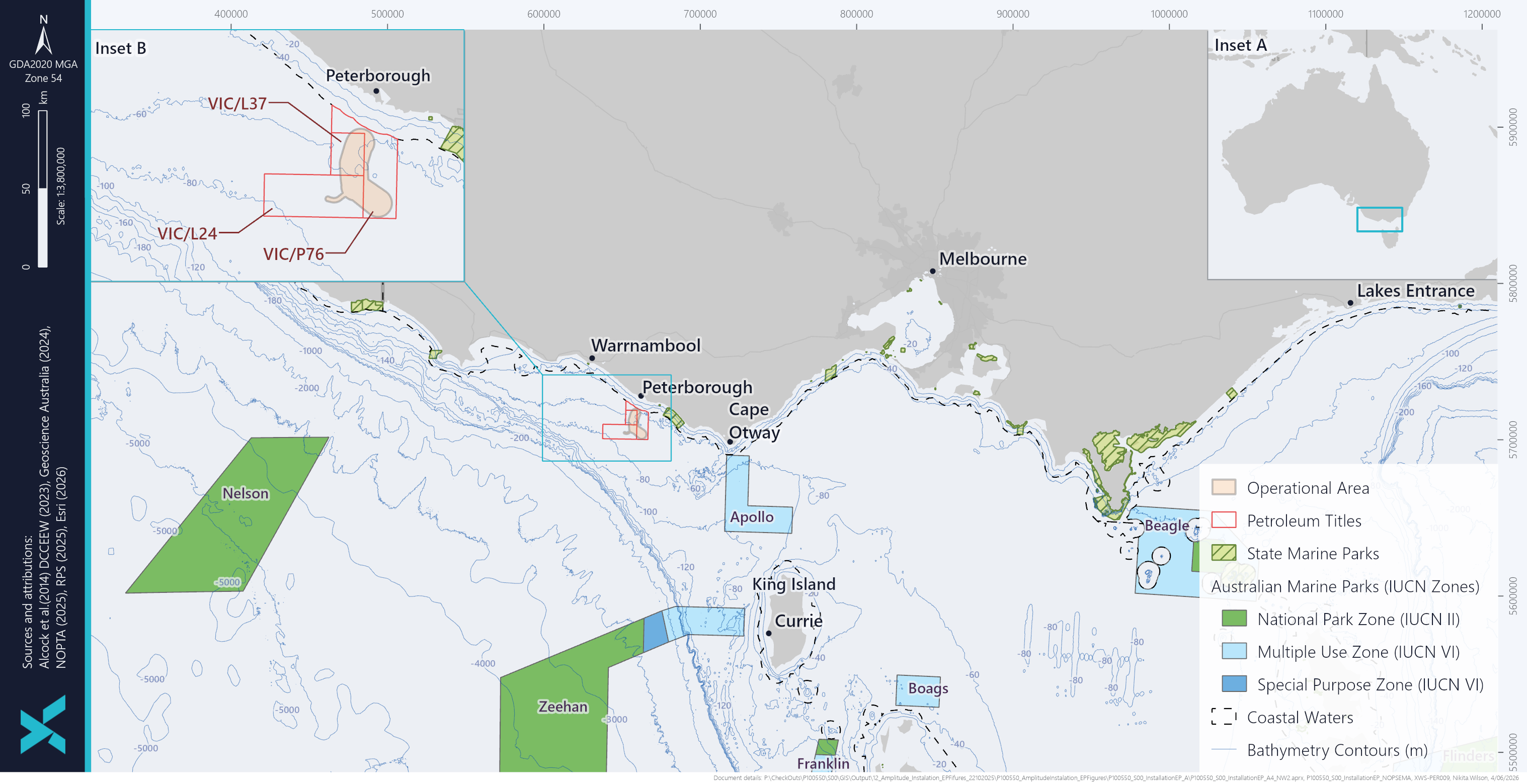Click the 'Nelson' marine park label
This screenshot has height=784, width=1527.
(x=246, y=494)
